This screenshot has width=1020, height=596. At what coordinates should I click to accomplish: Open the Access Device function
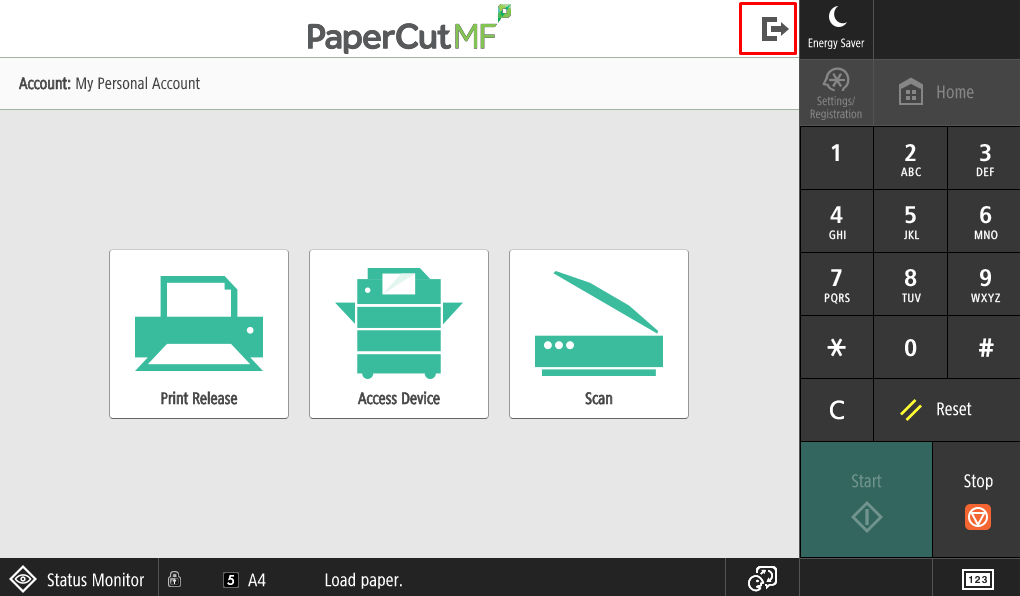click(x=399, y=334)
